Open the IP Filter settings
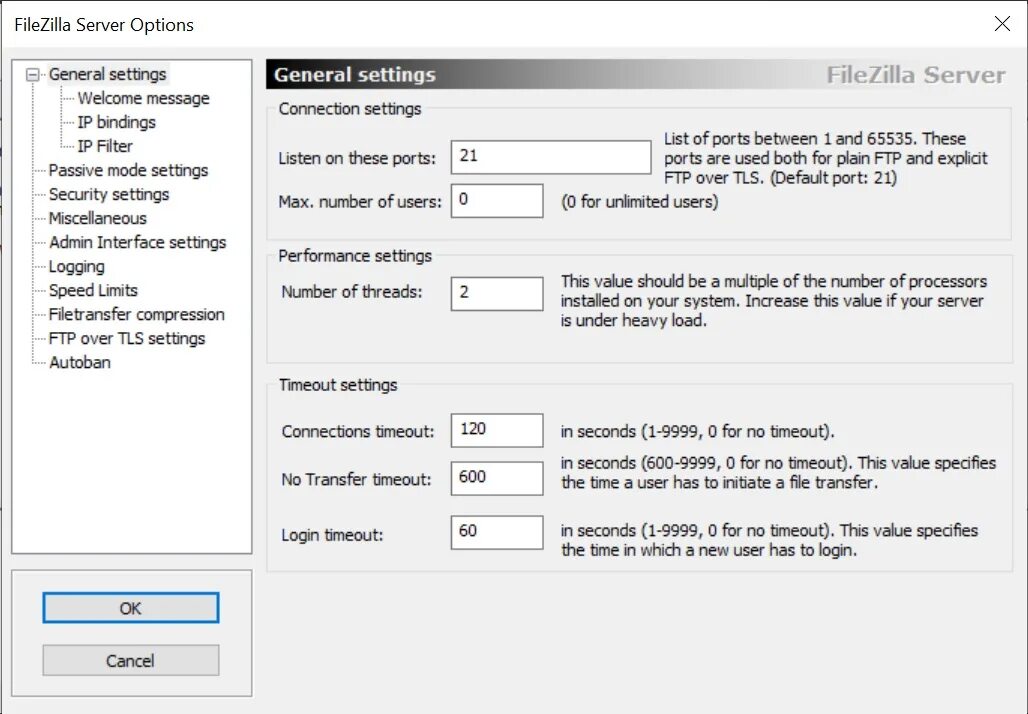This screenshot has height=714, width=1028. tap(105, 146)
